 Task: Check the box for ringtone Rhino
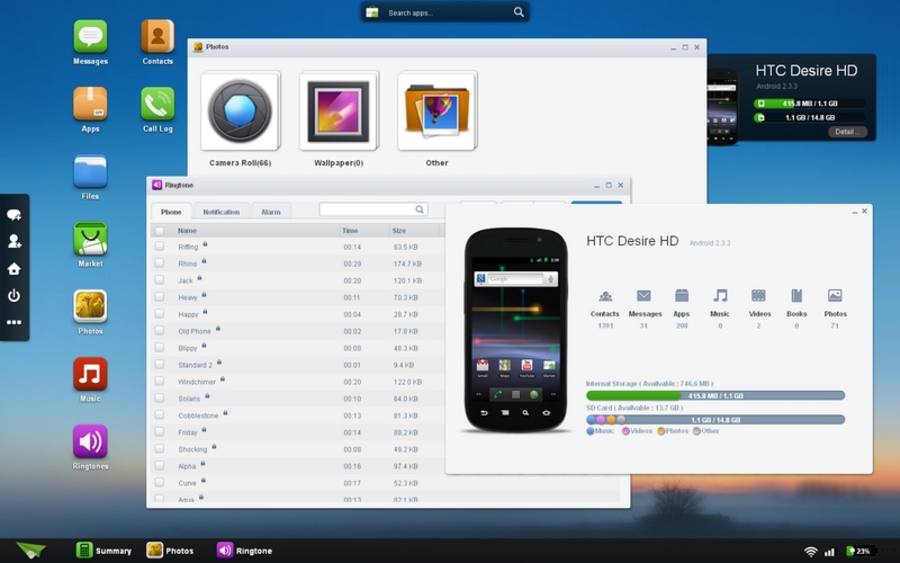click(x=159, y=263)
